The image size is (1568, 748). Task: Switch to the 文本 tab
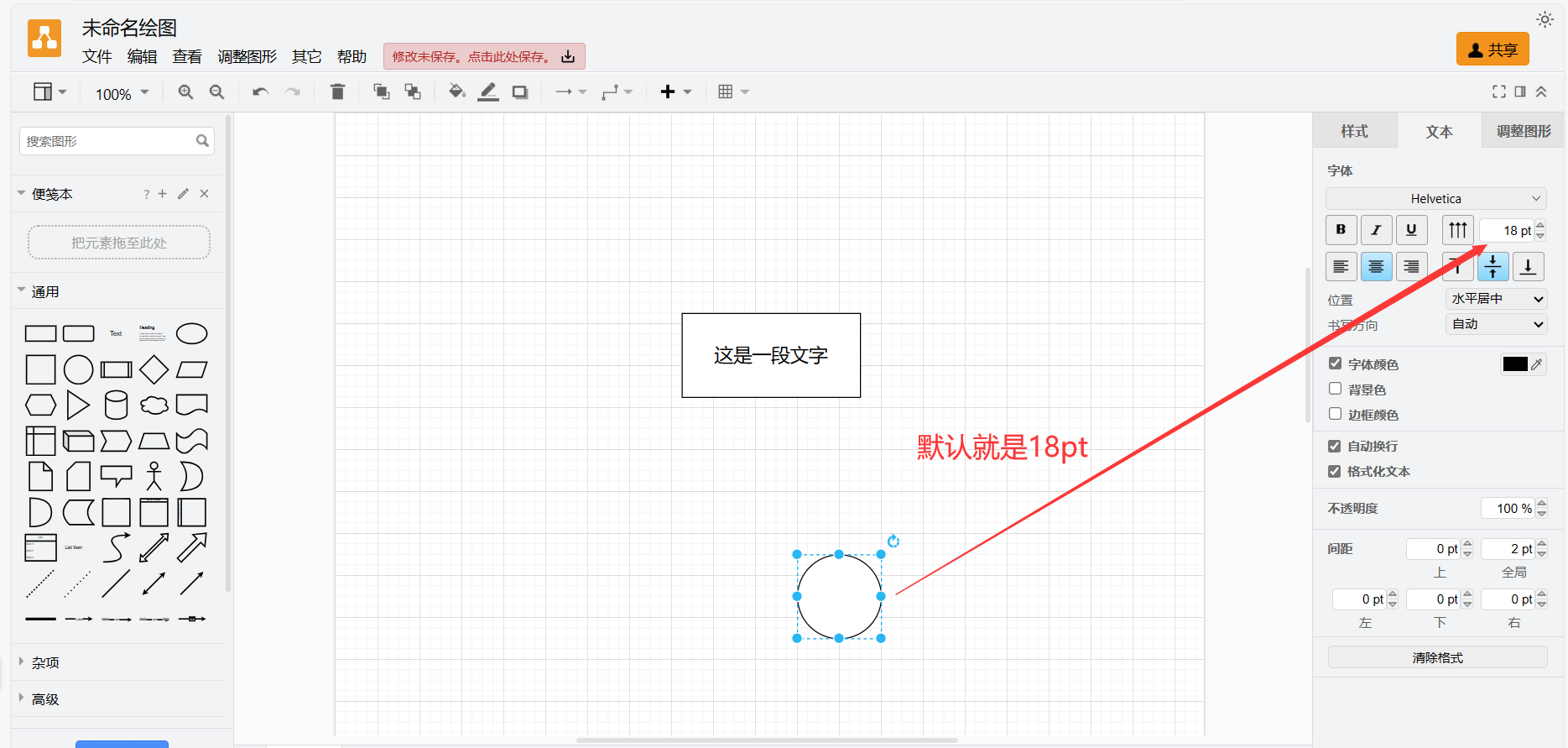pos(1439,131)
